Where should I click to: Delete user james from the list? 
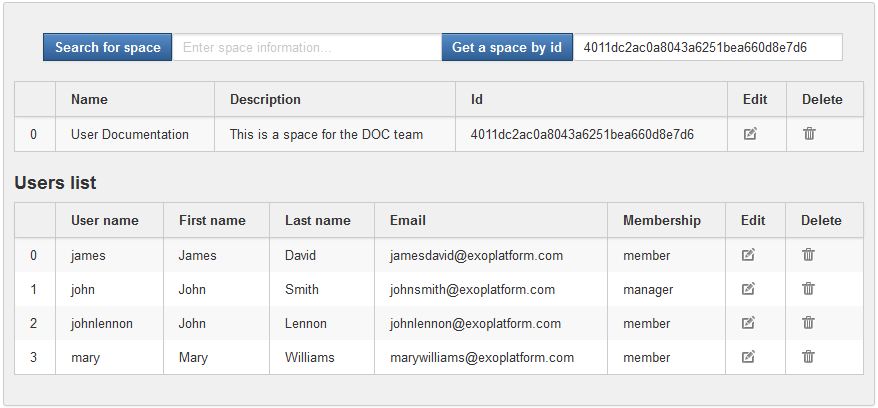tap(808, 255)
